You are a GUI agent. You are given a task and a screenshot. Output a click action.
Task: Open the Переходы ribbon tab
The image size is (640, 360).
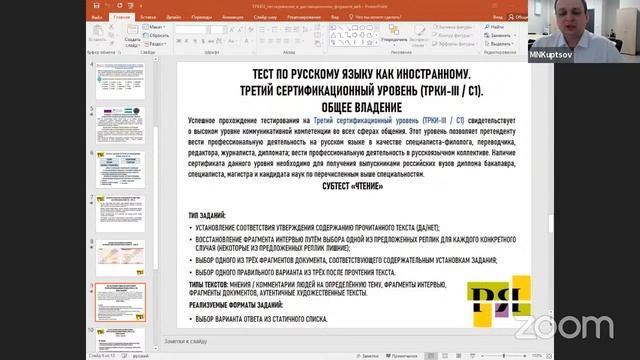coord(202,17)
